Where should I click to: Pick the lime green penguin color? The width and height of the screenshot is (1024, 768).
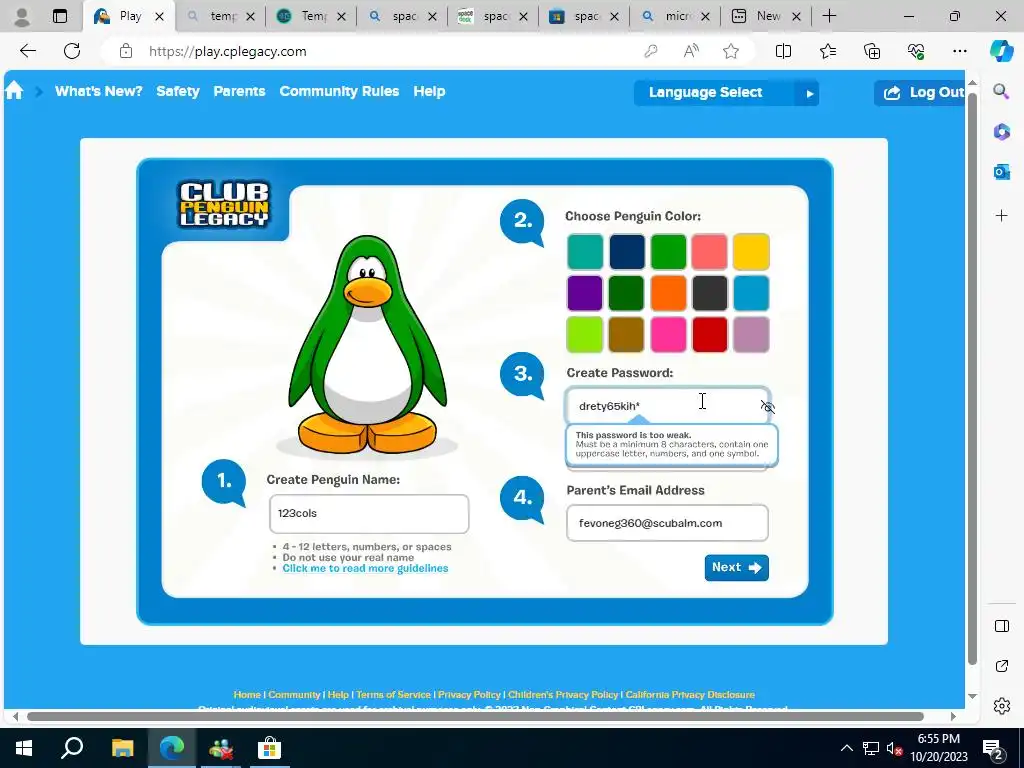coord(584,334)
